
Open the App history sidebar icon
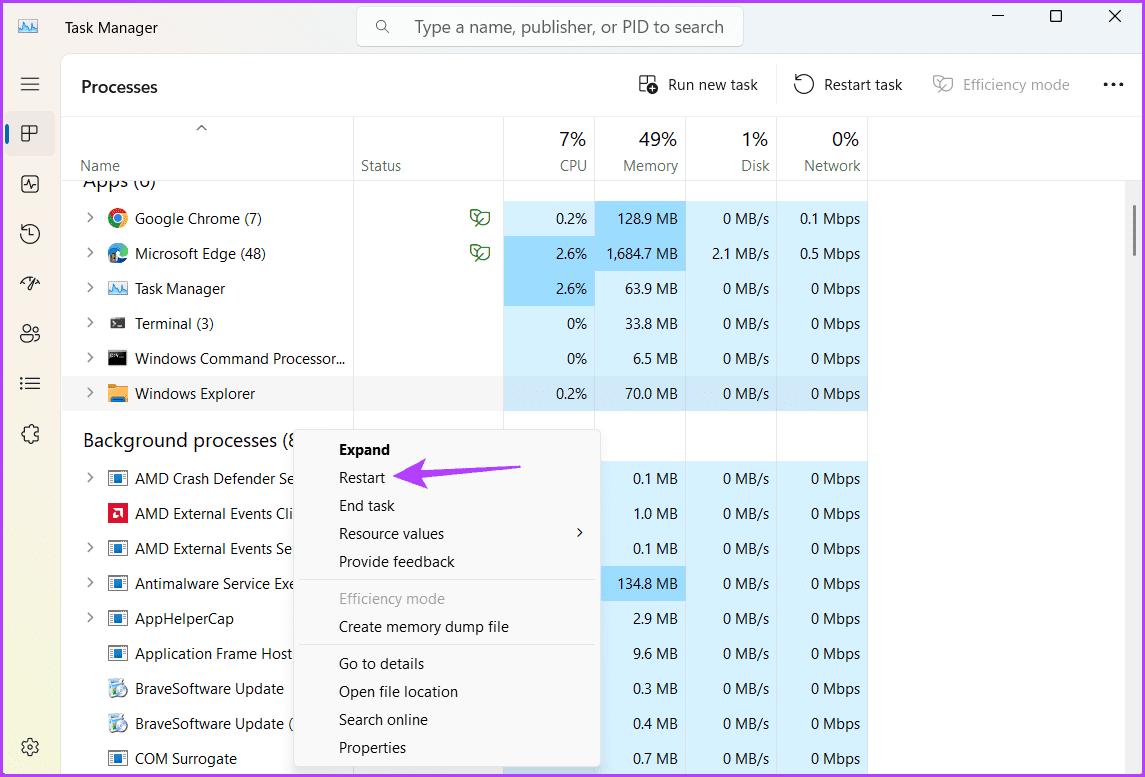coord(30,234)
